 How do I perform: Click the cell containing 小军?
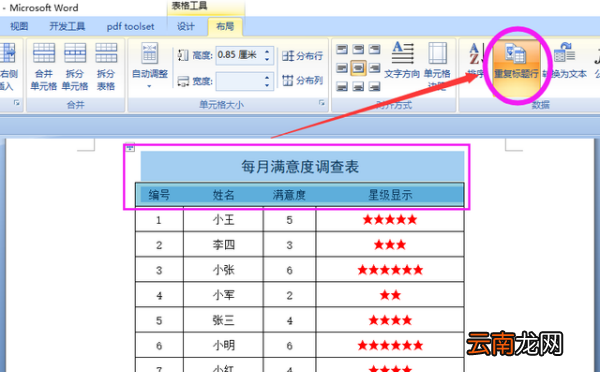[223, 295]
